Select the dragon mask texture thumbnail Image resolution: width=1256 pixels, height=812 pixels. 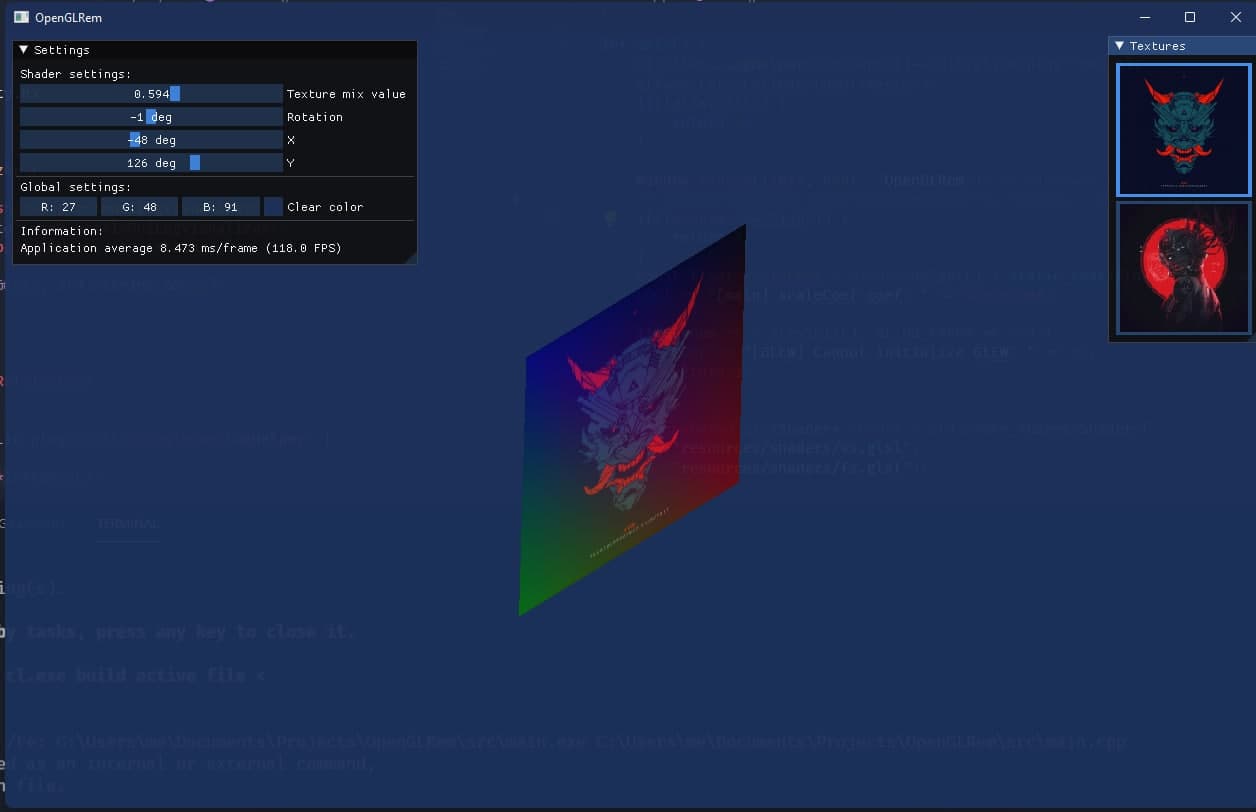coord(1183,130)
